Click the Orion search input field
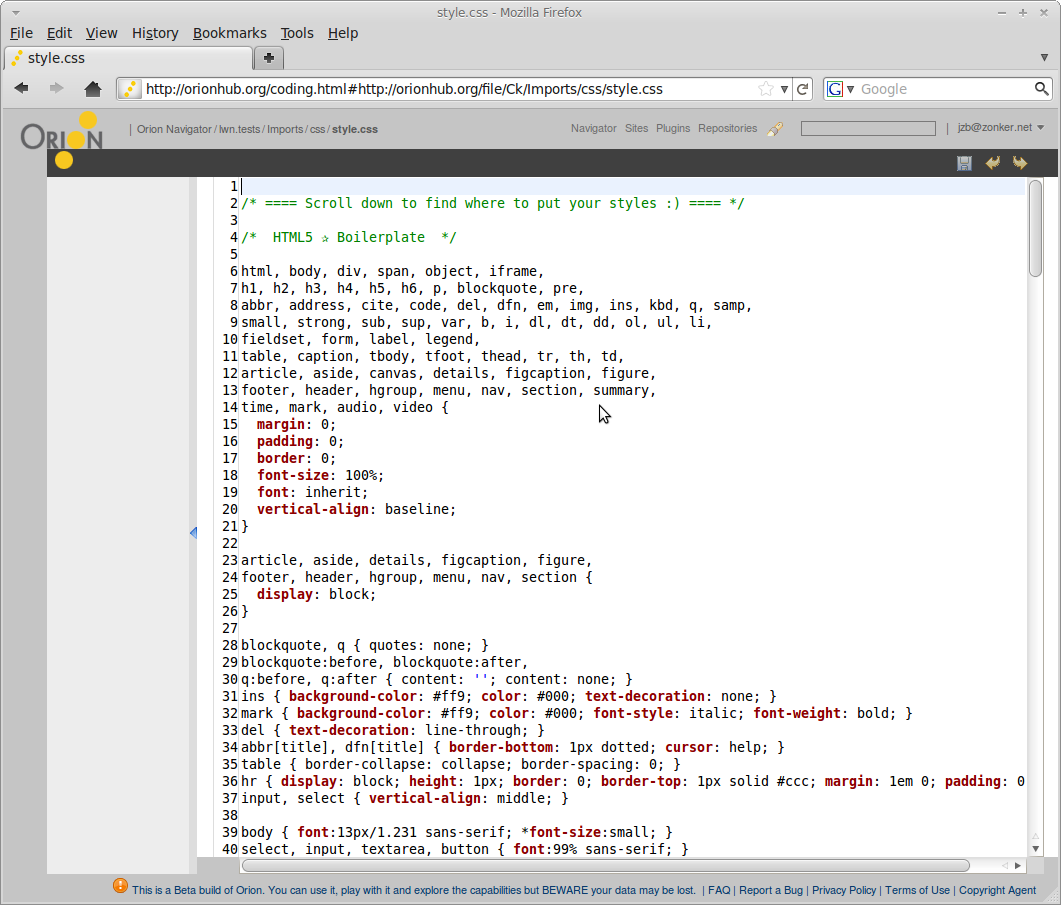Image resolution: width=1061 pixels, height=905 pixels. coord(868,128)
